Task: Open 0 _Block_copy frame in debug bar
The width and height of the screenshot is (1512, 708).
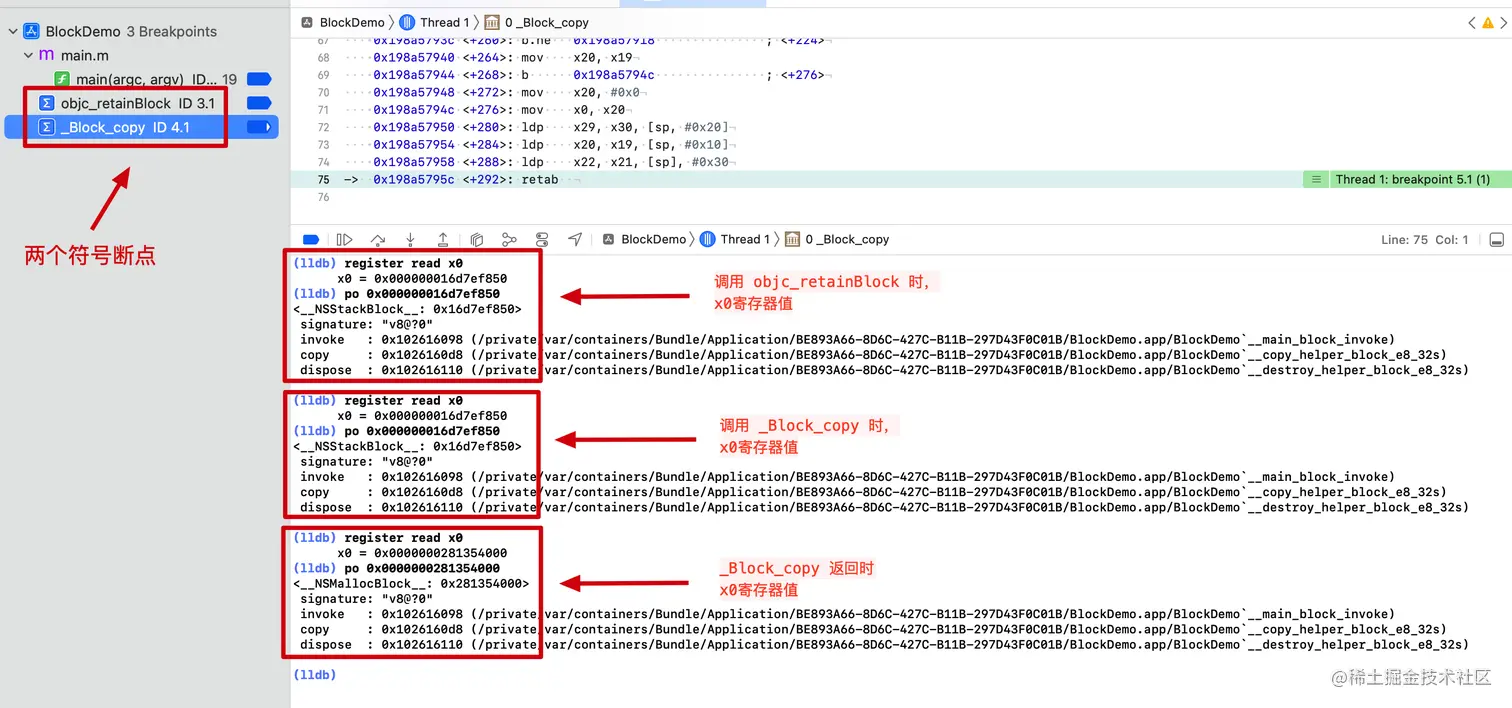Action: coord(847,239)
